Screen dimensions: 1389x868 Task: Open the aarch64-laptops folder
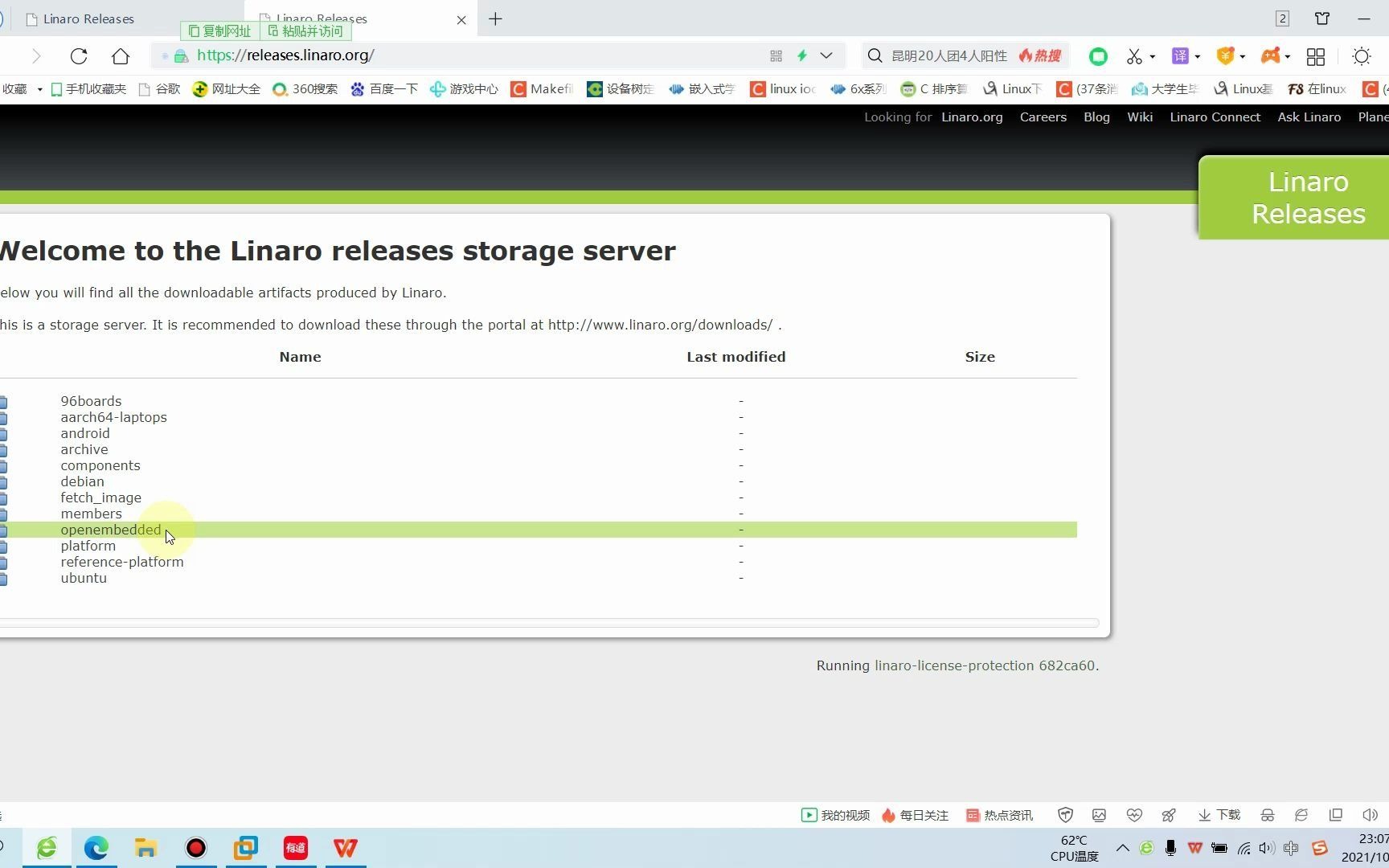tap(113, 417)
